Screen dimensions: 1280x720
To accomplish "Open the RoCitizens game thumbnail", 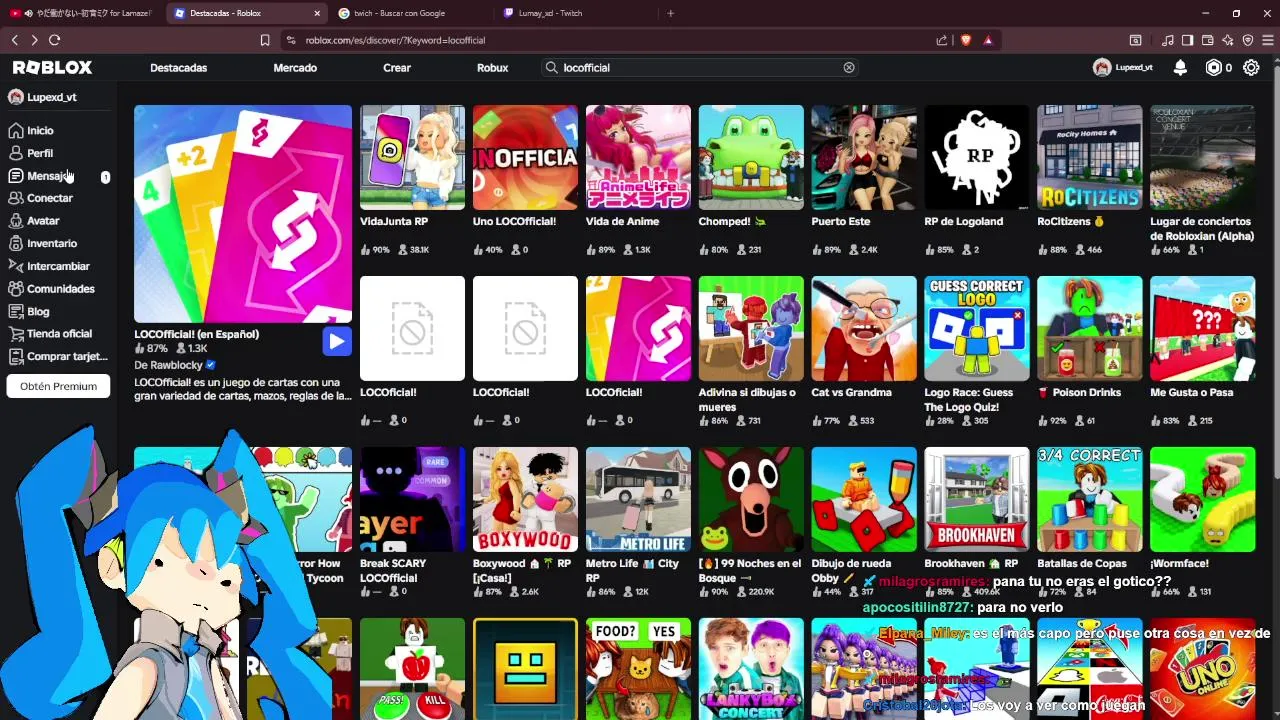I will pos(1090,157).
